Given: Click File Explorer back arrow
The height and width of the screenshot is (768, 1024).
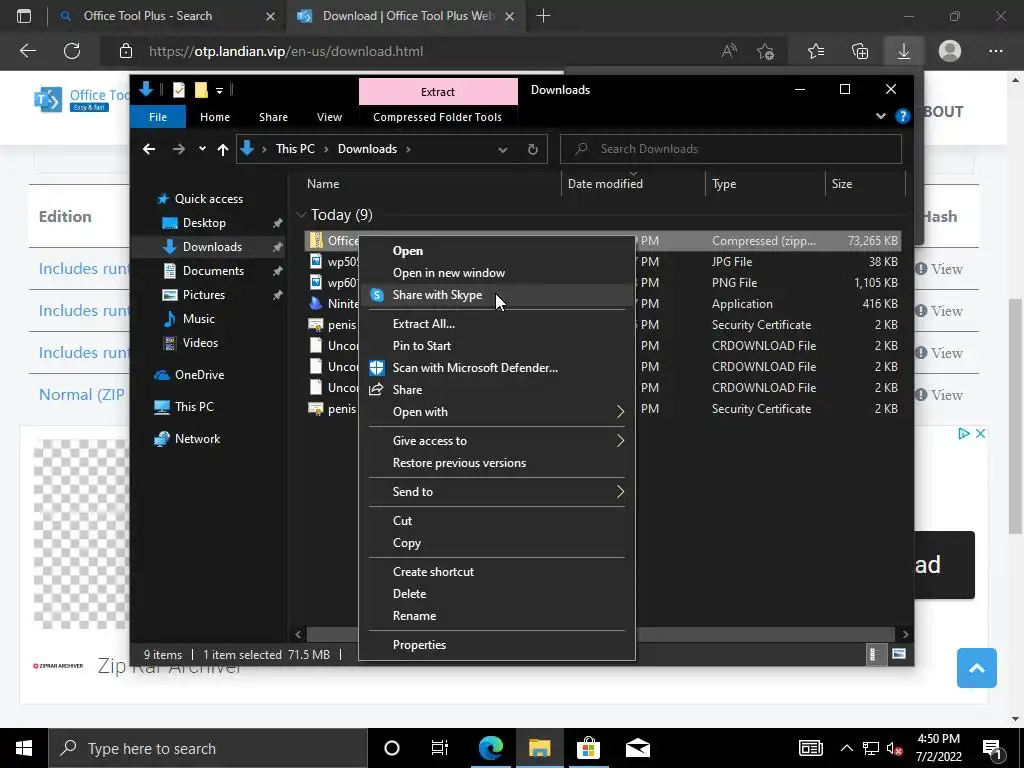Looking at the screenshot, I should point(149,149).
